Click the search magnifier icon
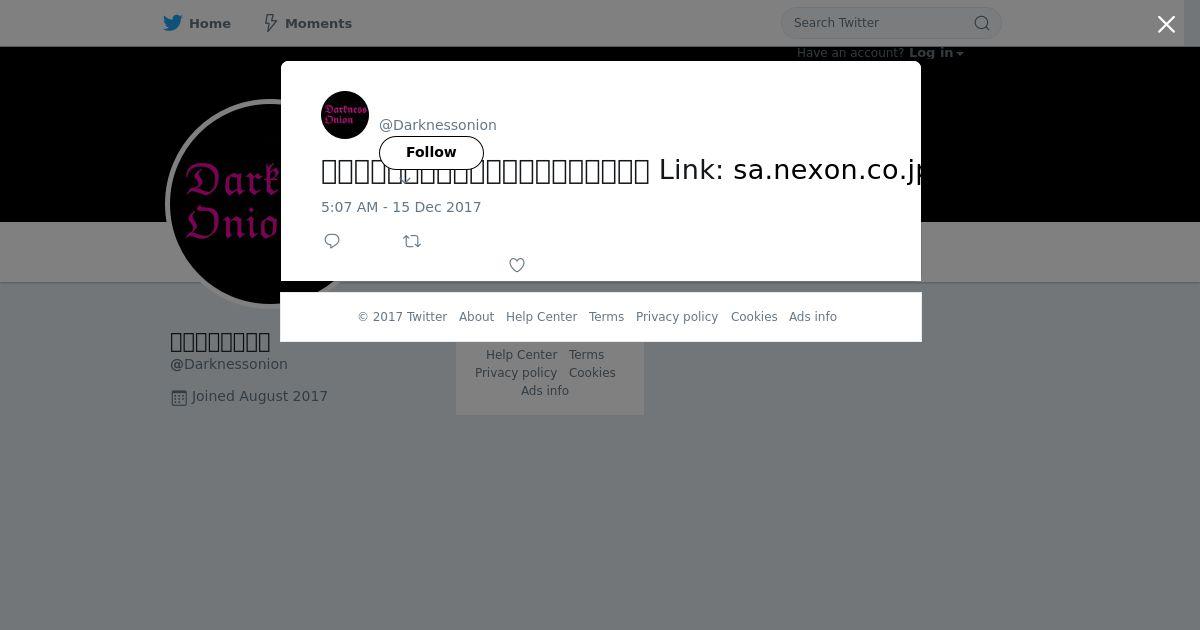1200x630 pixels. coord(982,23)
